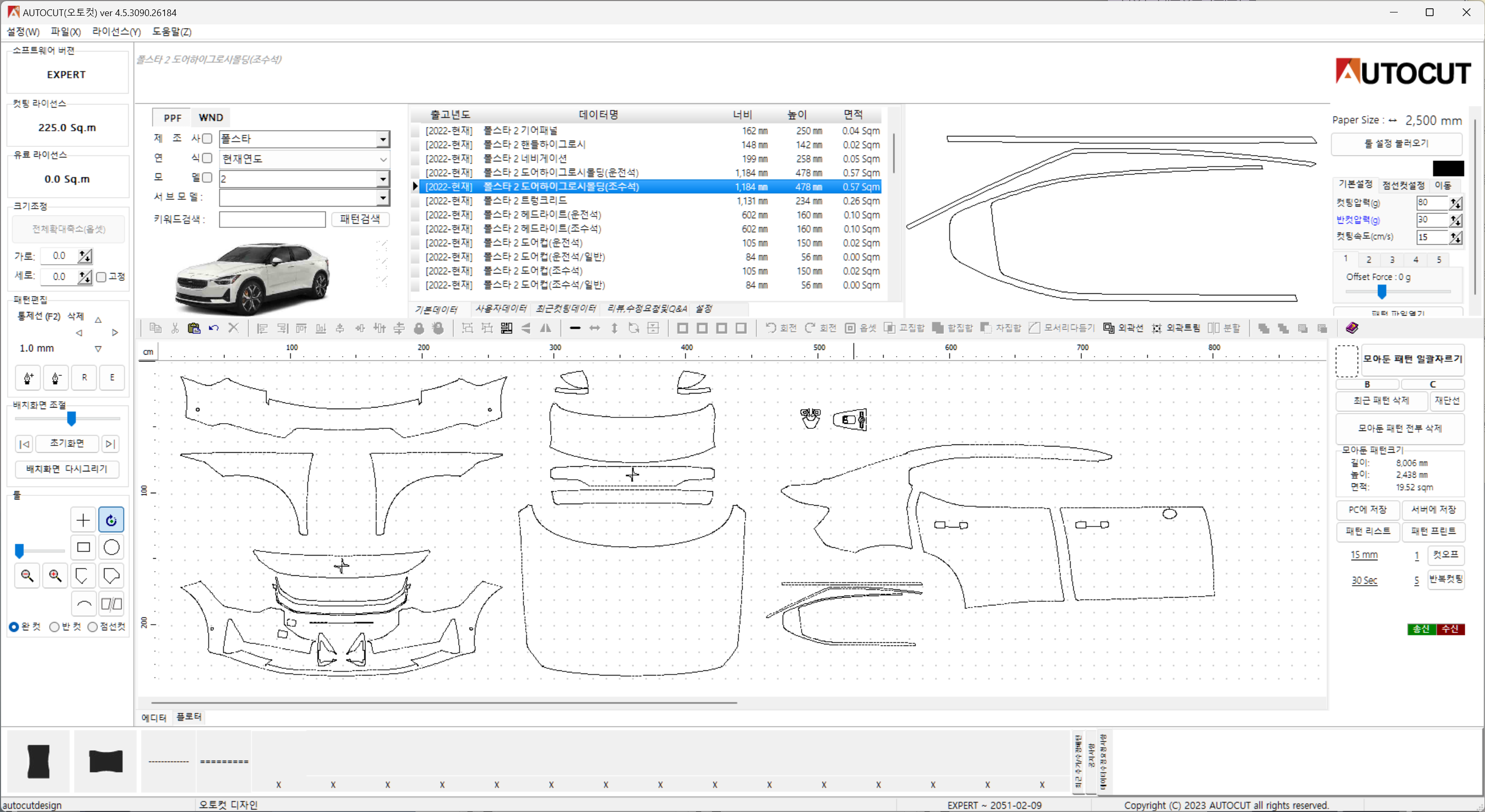The image size is (1485, 812).
Task: Check the box for 폴스타 2 기어패널 row
Action: point(416,131)
